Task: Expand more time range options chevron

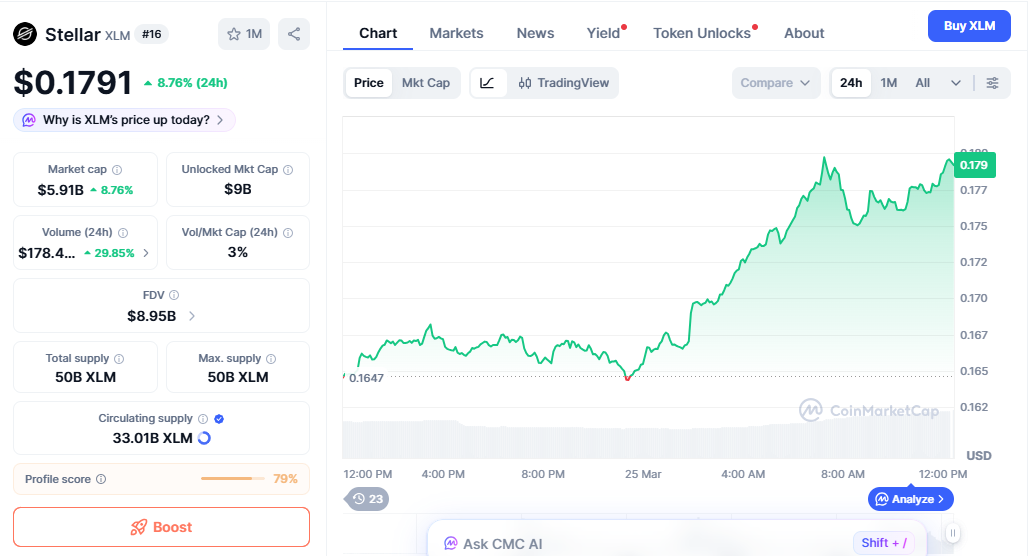Action: (x=956, y=83)
